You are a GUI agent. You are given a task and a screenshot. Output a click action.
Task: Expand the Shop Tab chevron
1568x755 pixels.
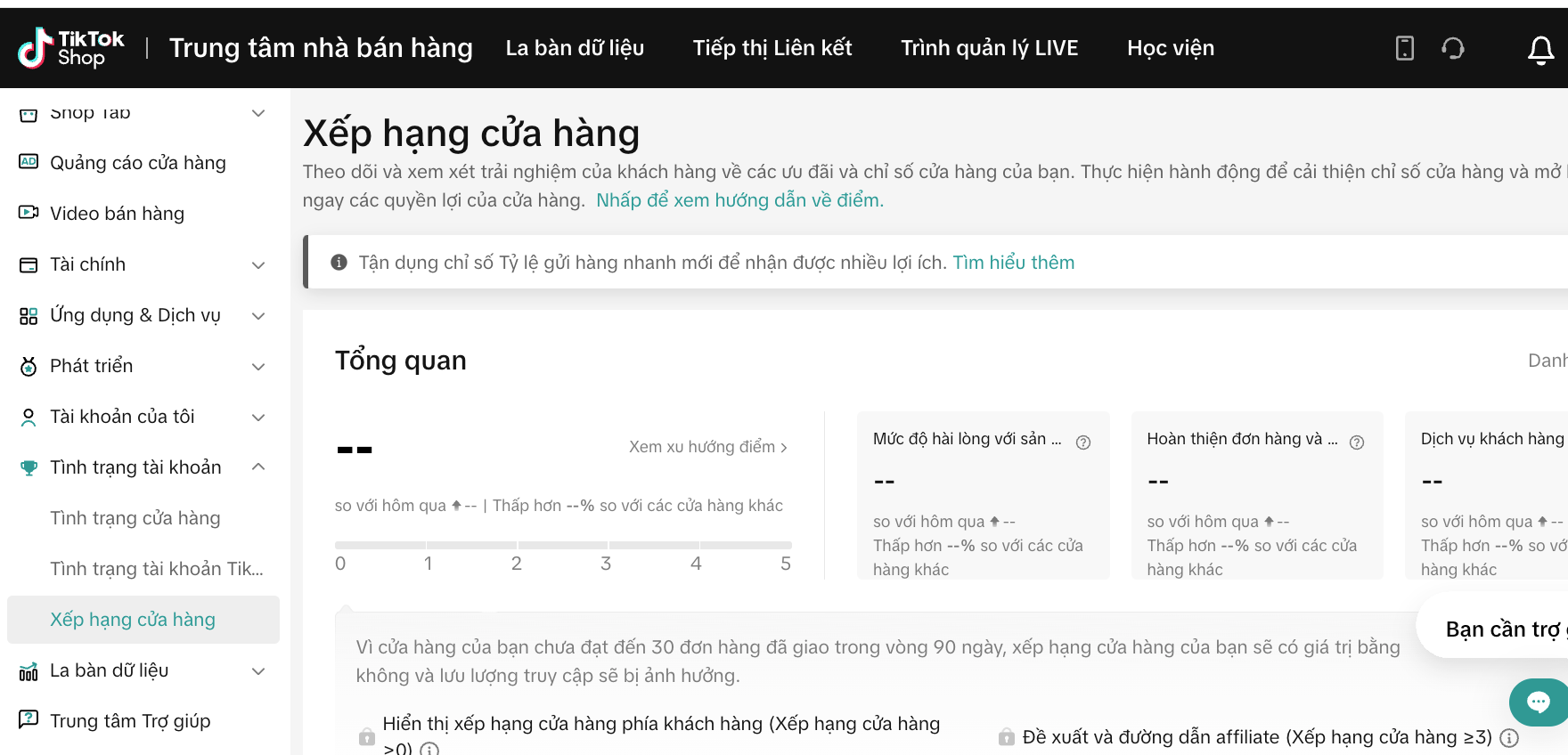[258, 113]
